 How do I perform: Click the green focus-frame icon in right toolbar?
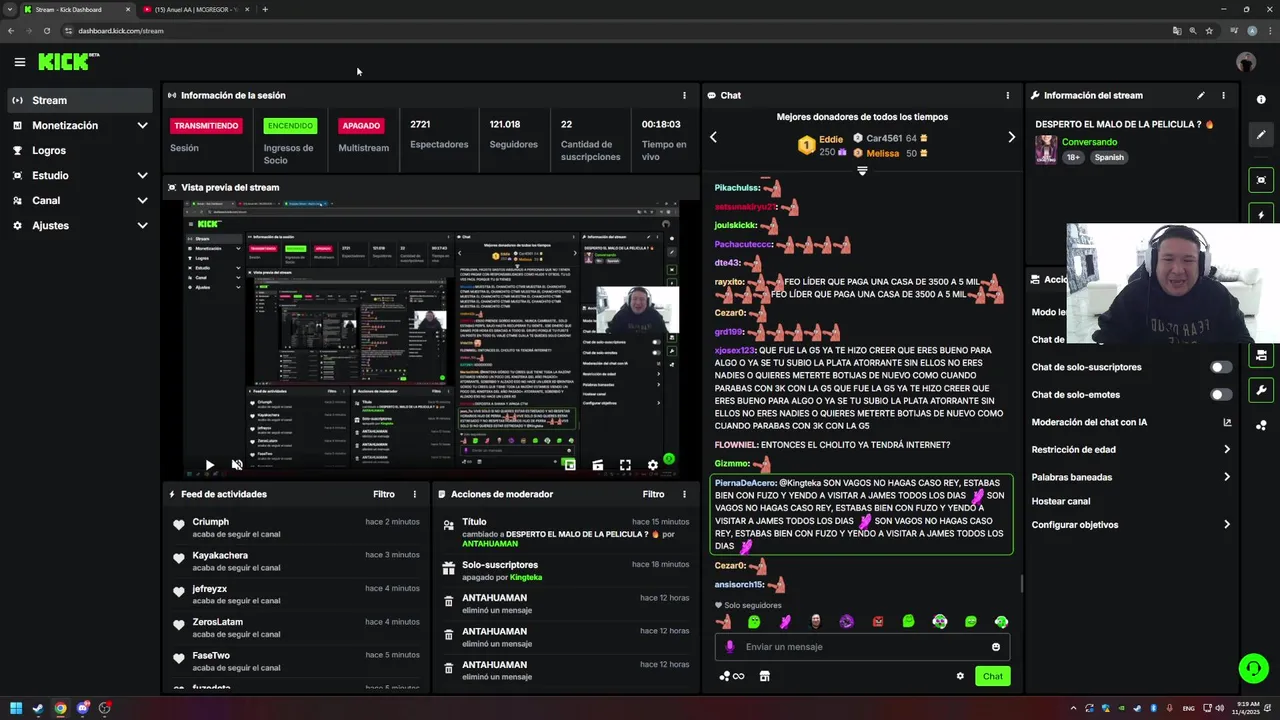(x=1261, y=180)
